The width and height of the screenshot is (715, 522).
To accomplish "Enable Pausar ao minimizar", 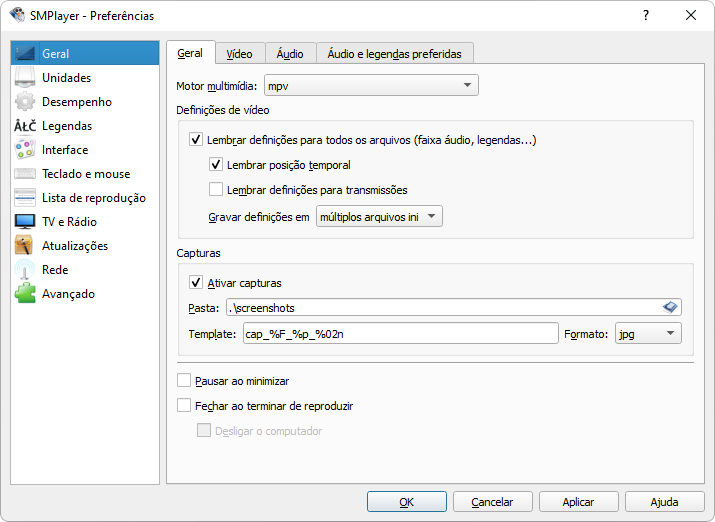I will [184, 380].
